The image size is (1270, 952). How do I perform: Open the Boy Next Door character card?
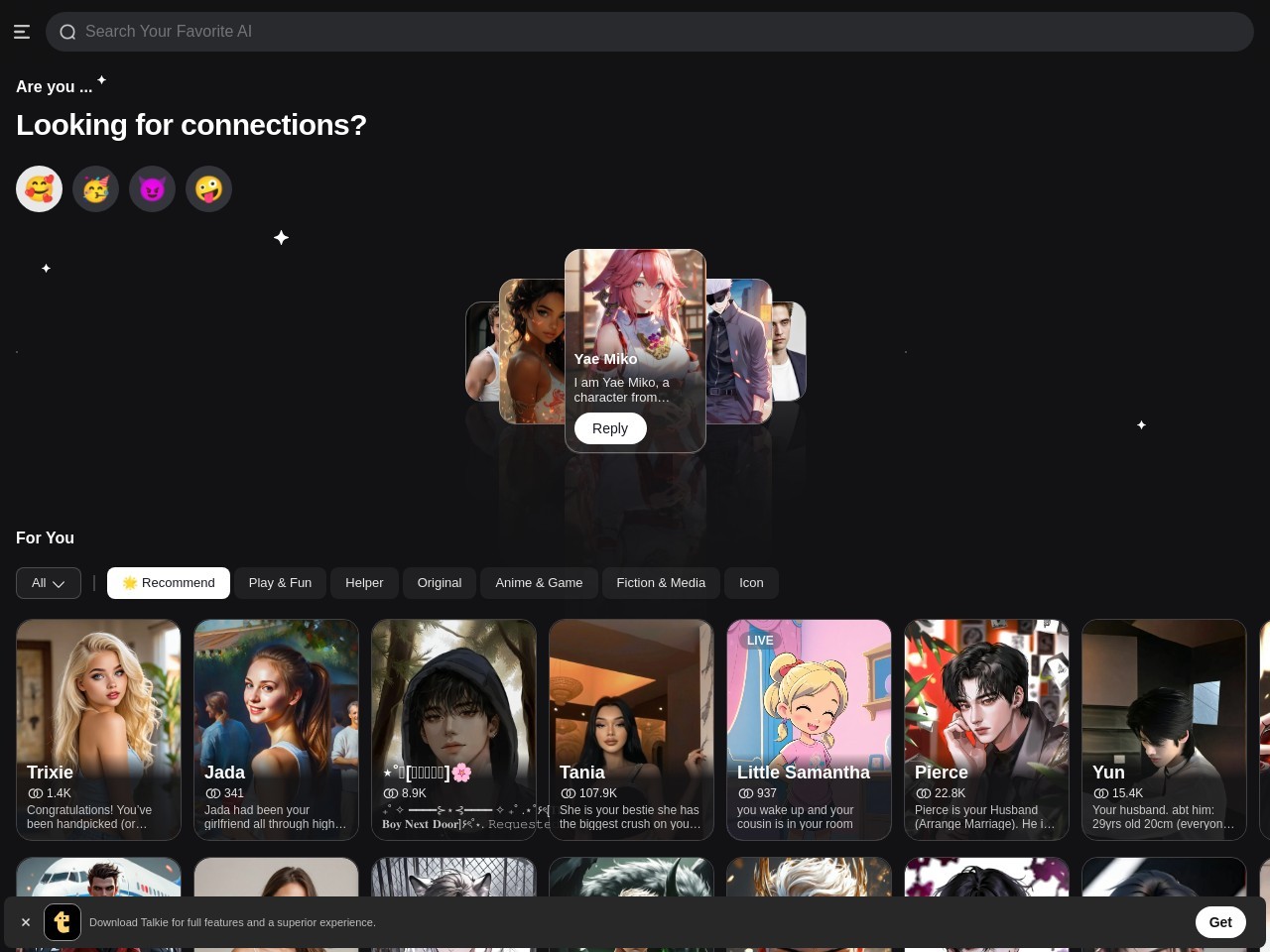click(453, 730)
